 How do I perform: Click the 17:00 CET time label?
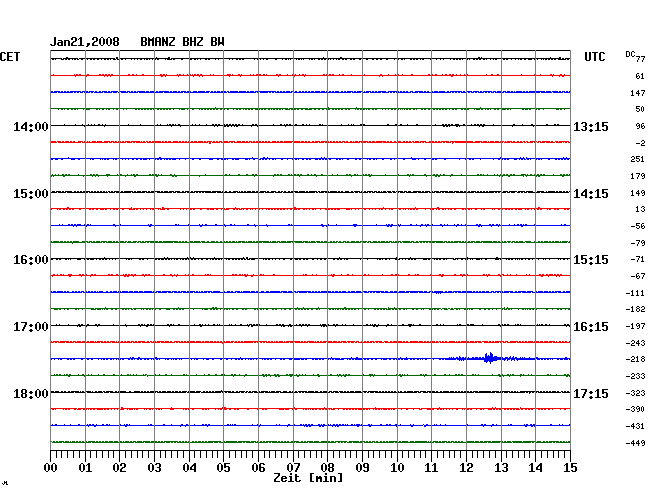coord(31,327)
